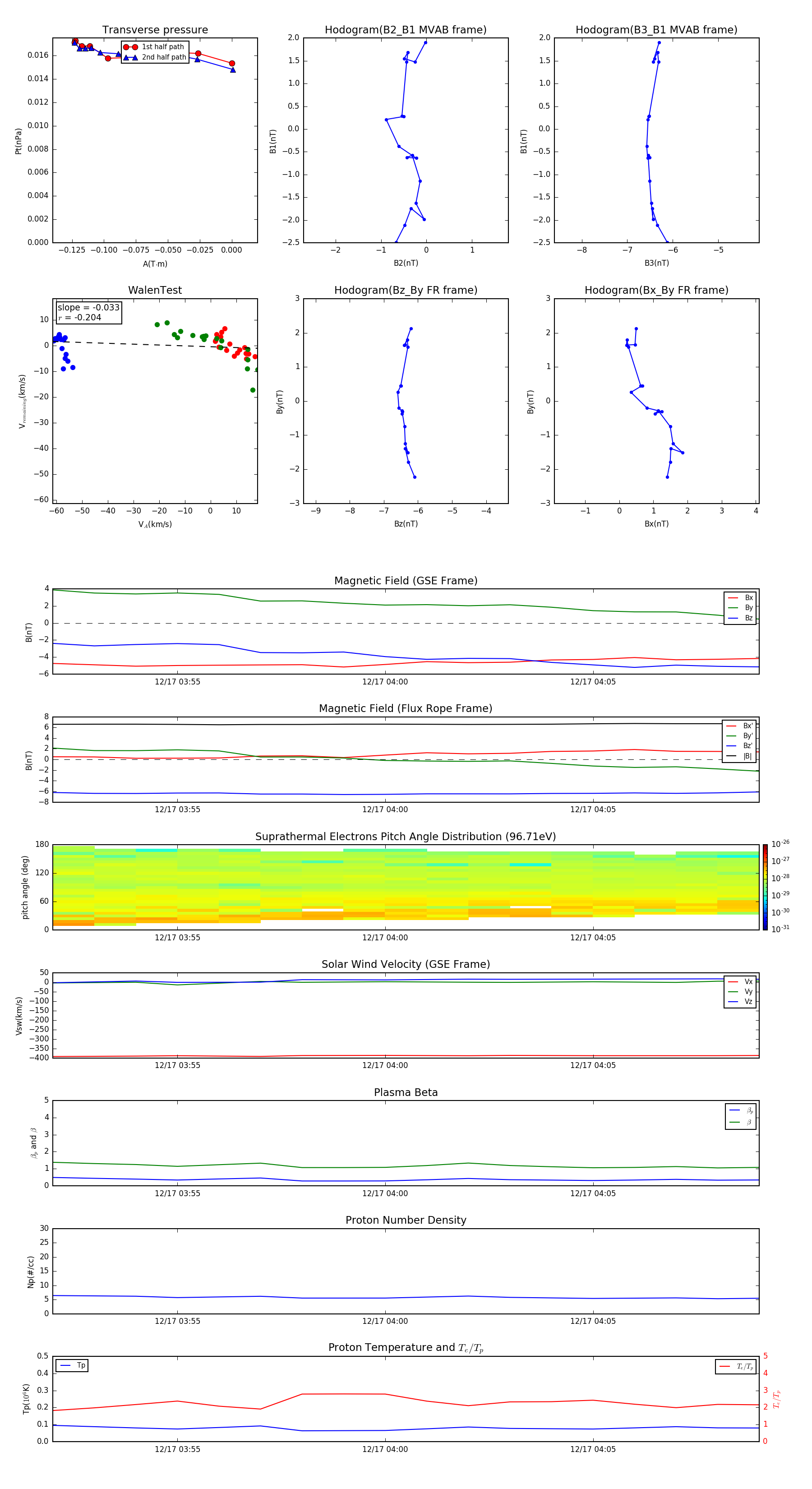
Task: Select the Bx legend entry in GSE panel
Action: (x=740, y=598)
